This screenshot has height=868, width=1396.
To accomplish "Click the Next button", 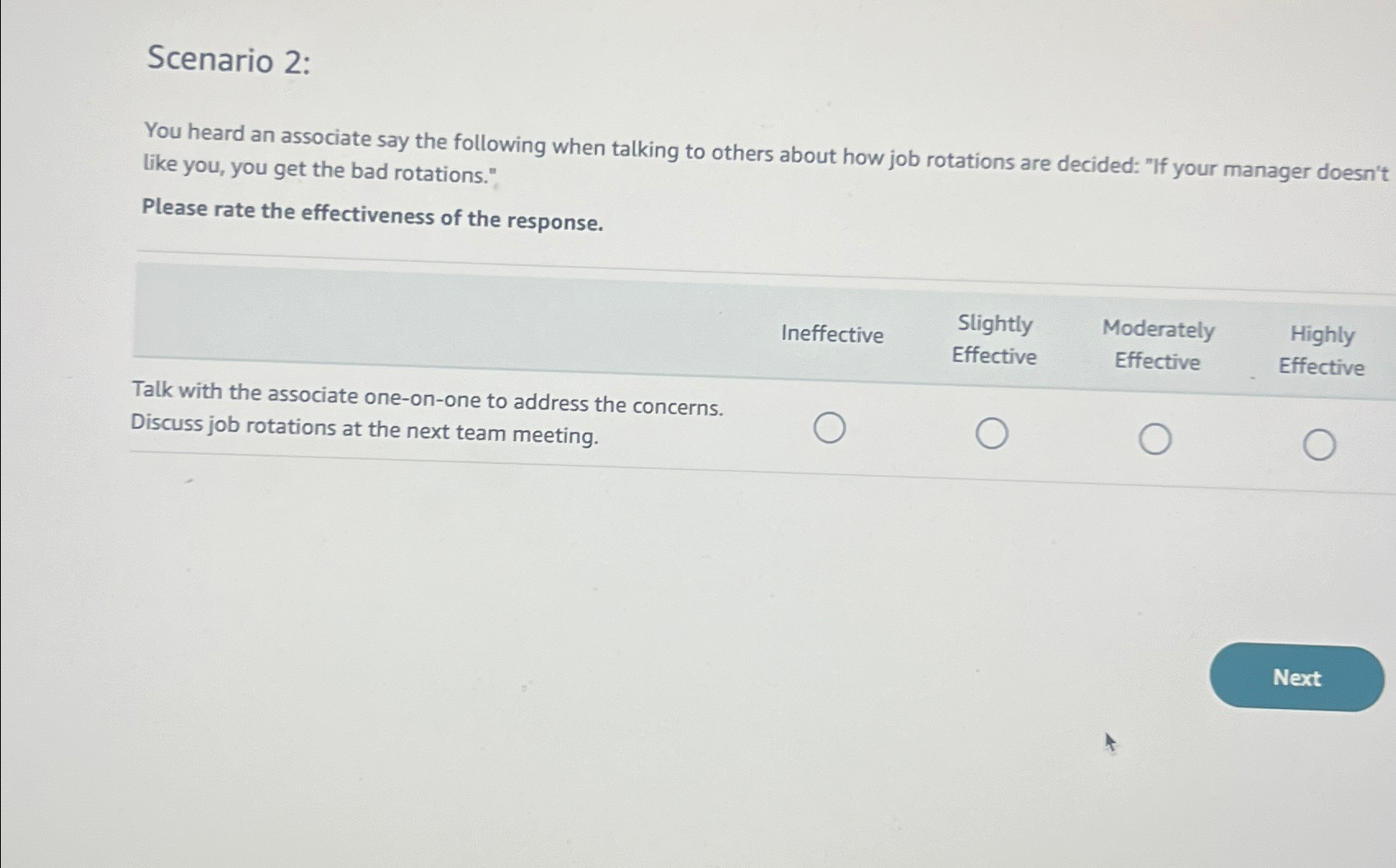I will 1296,677.
